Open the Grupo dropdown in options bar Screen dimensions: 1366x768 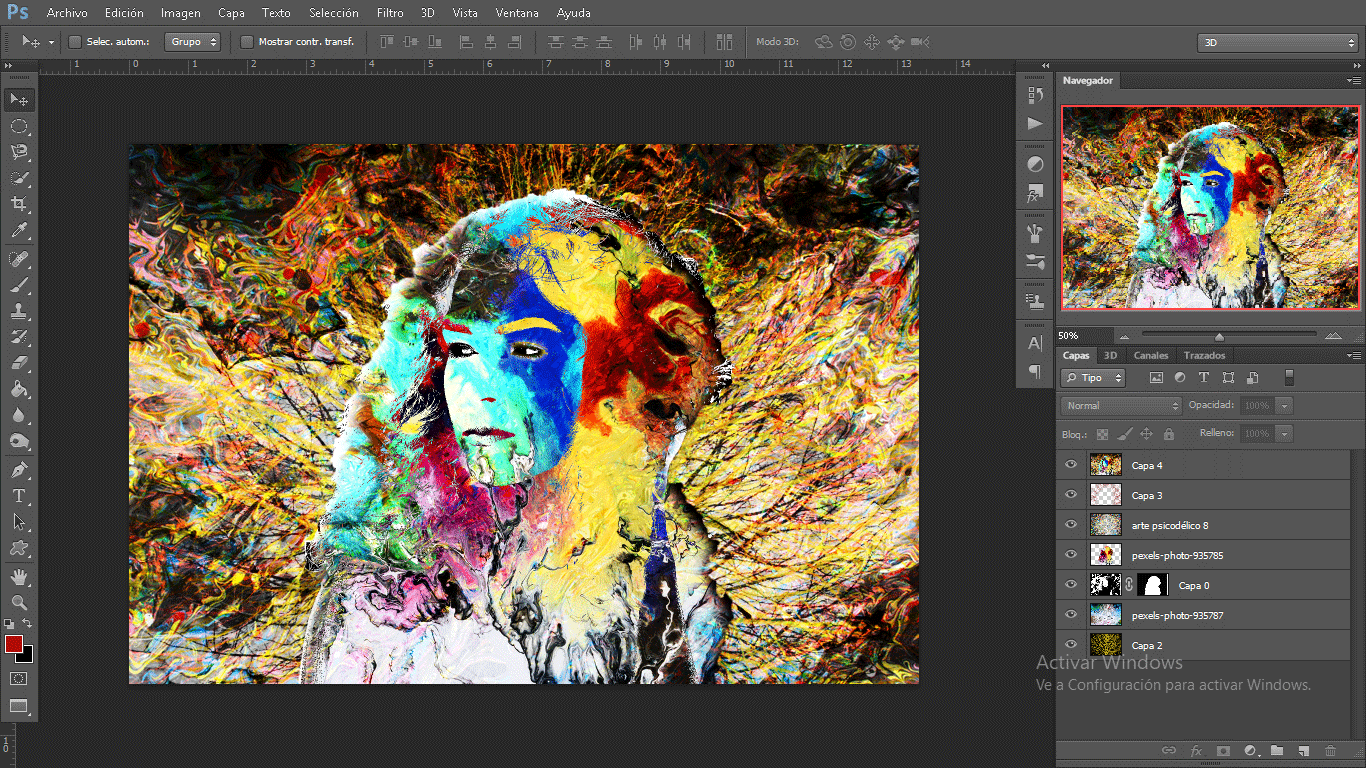point(193,42)
